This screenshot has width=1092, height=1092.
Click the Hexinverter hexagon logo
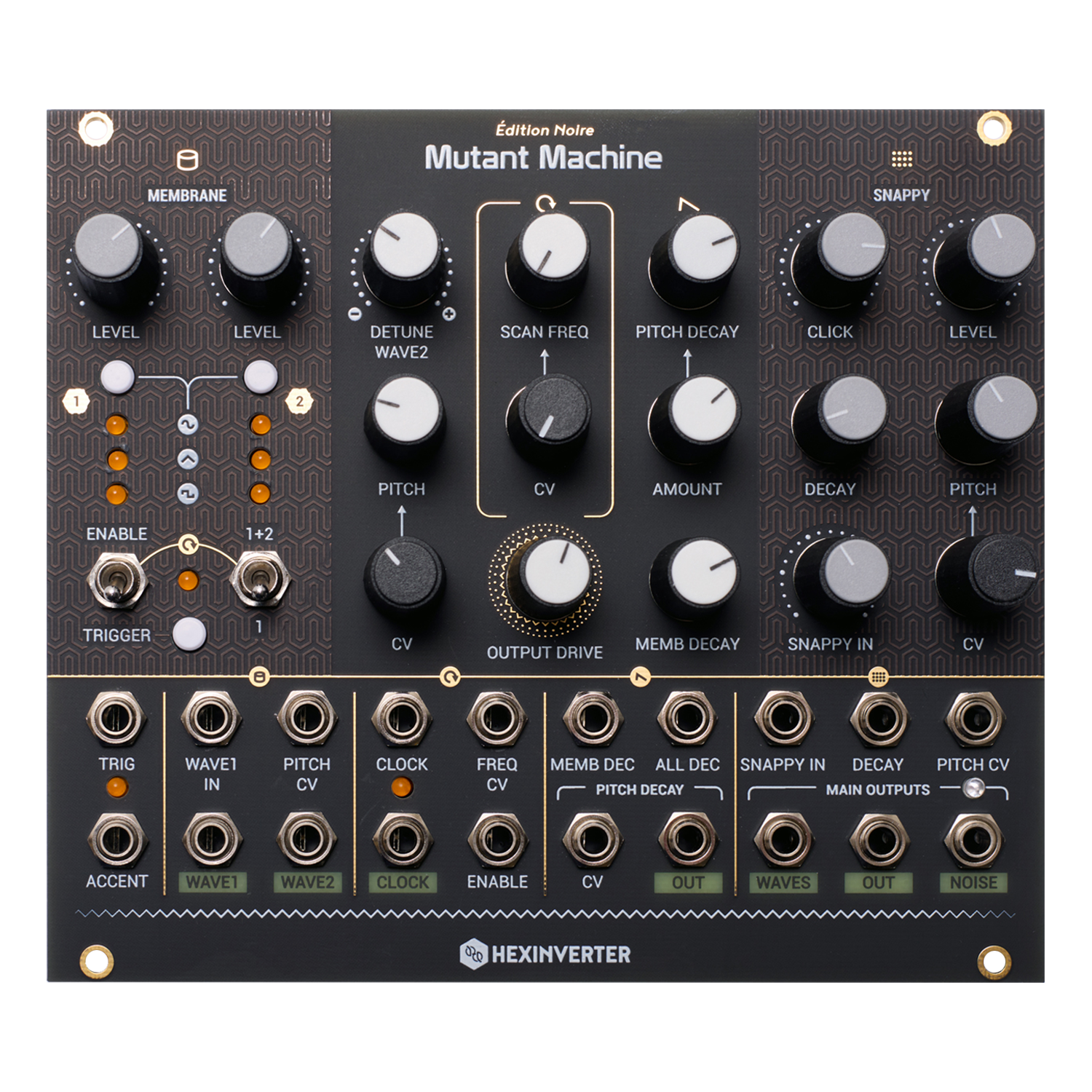[473, 954]
